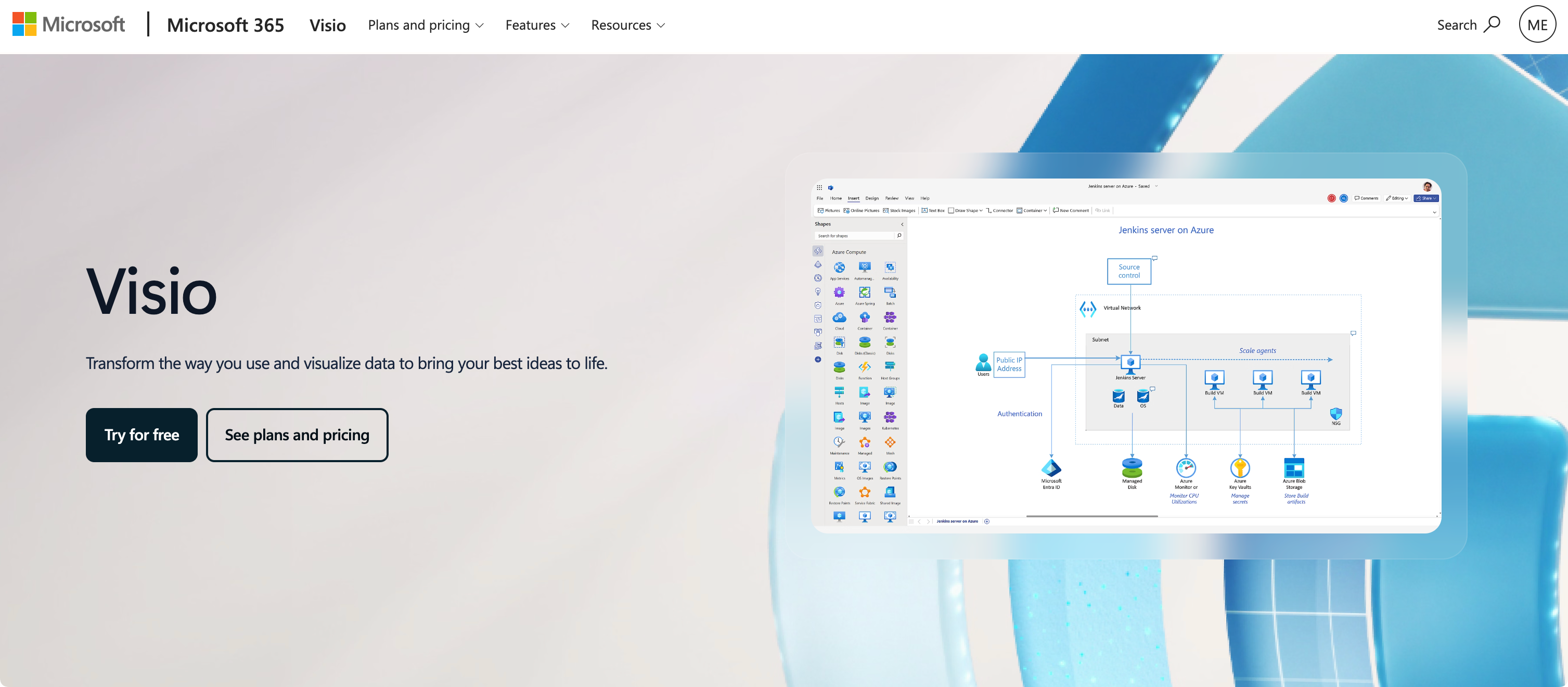
Task: Click the Microsoft logo
Action: 69,24
